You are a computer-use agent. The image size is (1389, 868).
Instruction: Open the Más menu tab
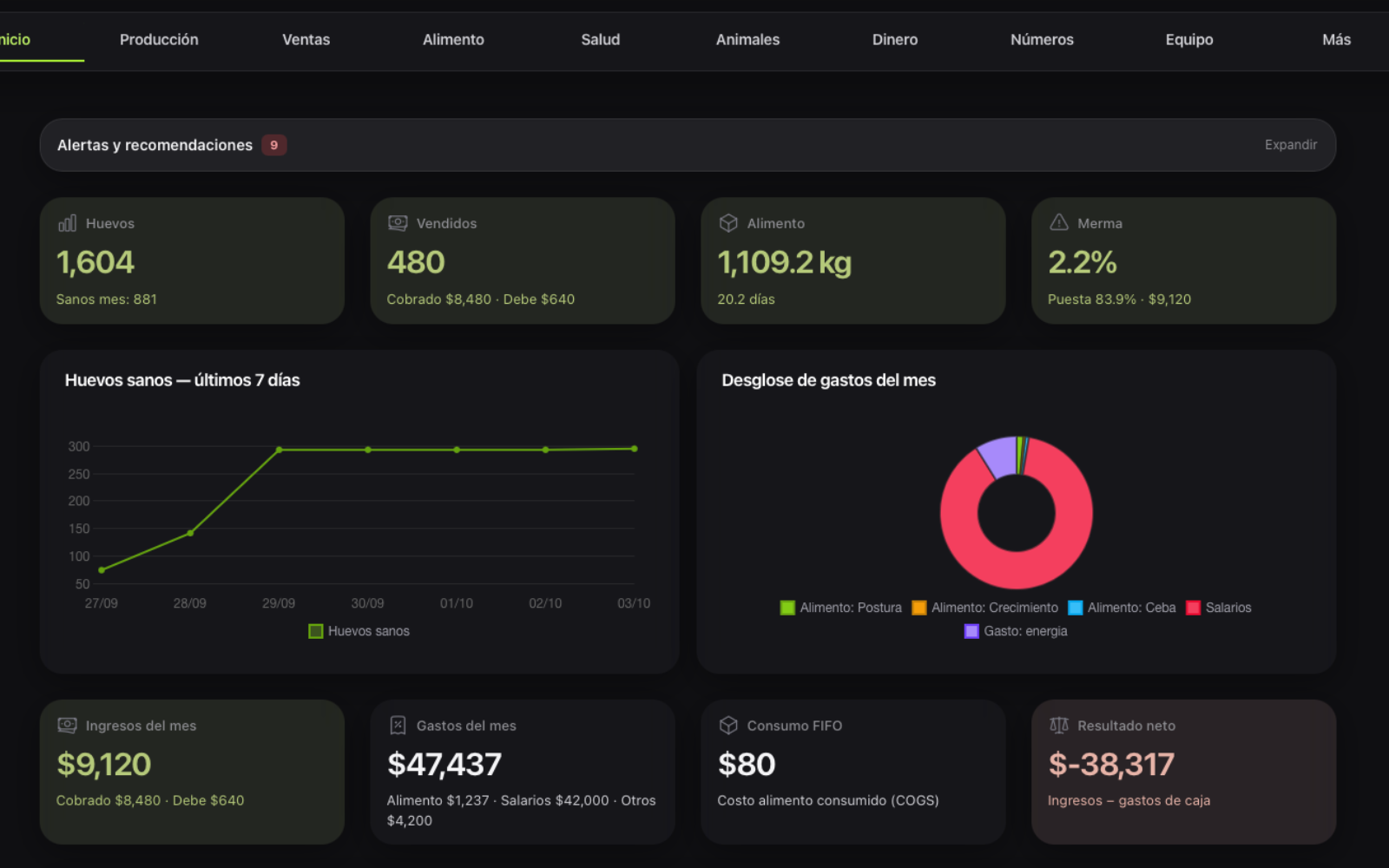tap(1336, 40)
